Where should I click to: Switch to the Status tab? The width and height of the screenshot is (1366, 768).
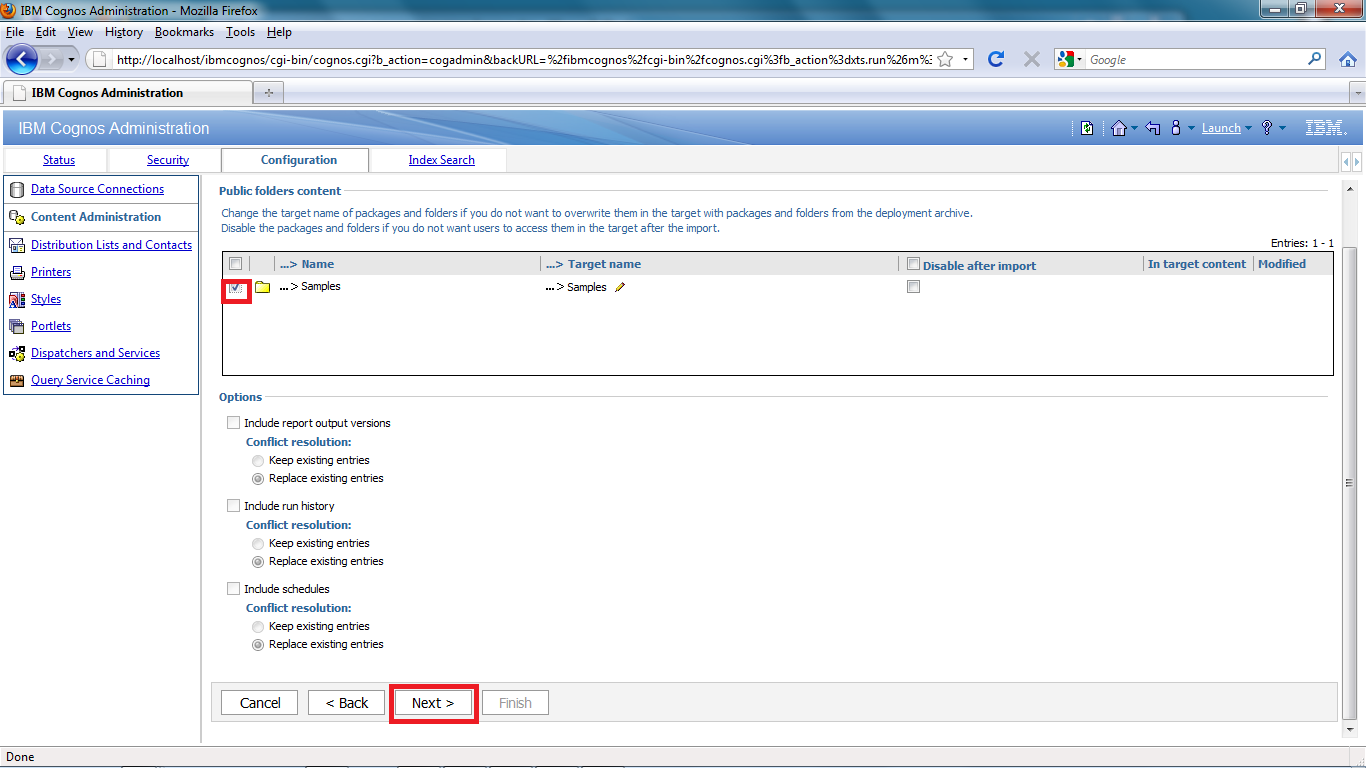point(59,160)
